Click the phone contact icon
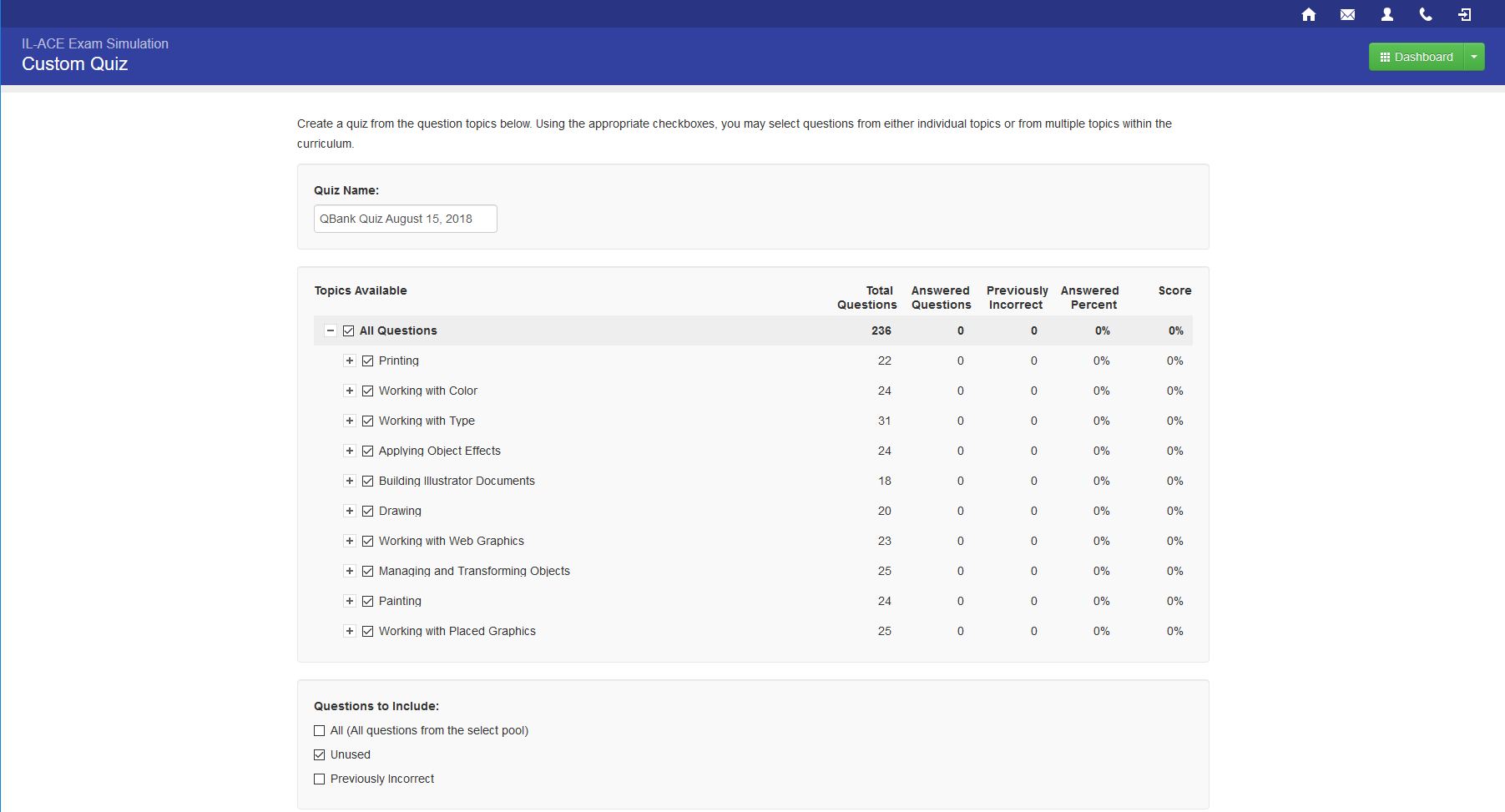This screenshot has width=1505, height=812. click(x=1426, y=14)
